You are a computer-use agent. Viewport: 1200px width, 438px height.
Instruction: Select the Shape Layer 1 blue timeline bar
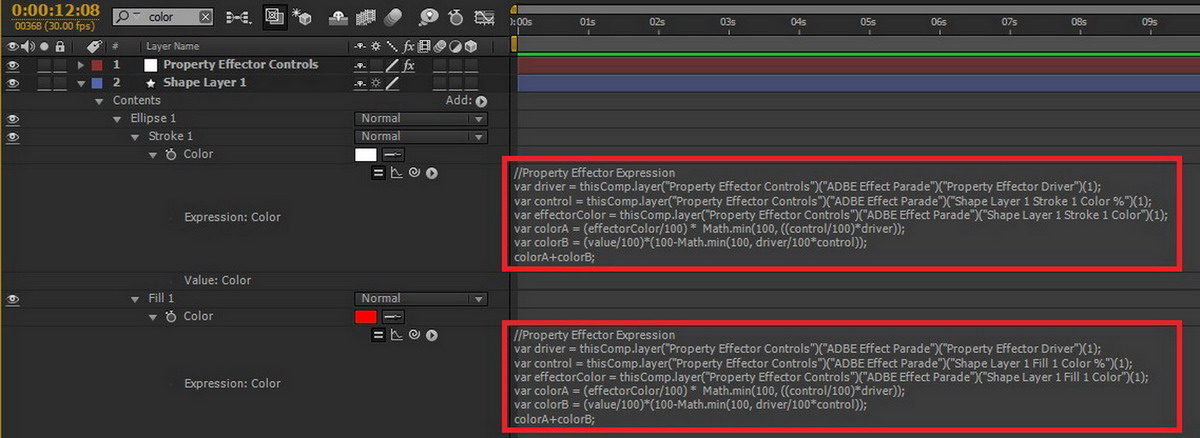click(x=857, y=83)
